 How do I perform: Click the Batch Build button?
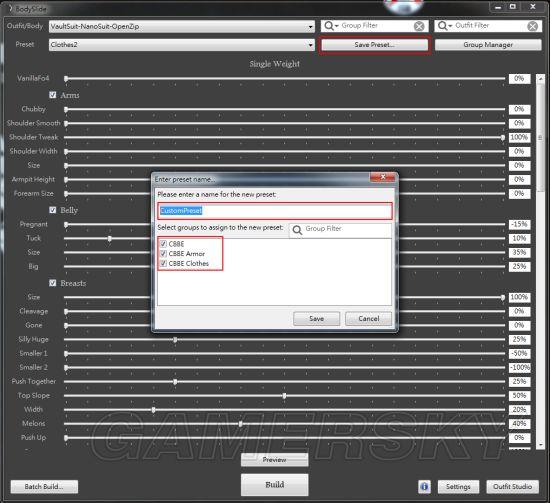pyautogui.click(x=44, y=487)
